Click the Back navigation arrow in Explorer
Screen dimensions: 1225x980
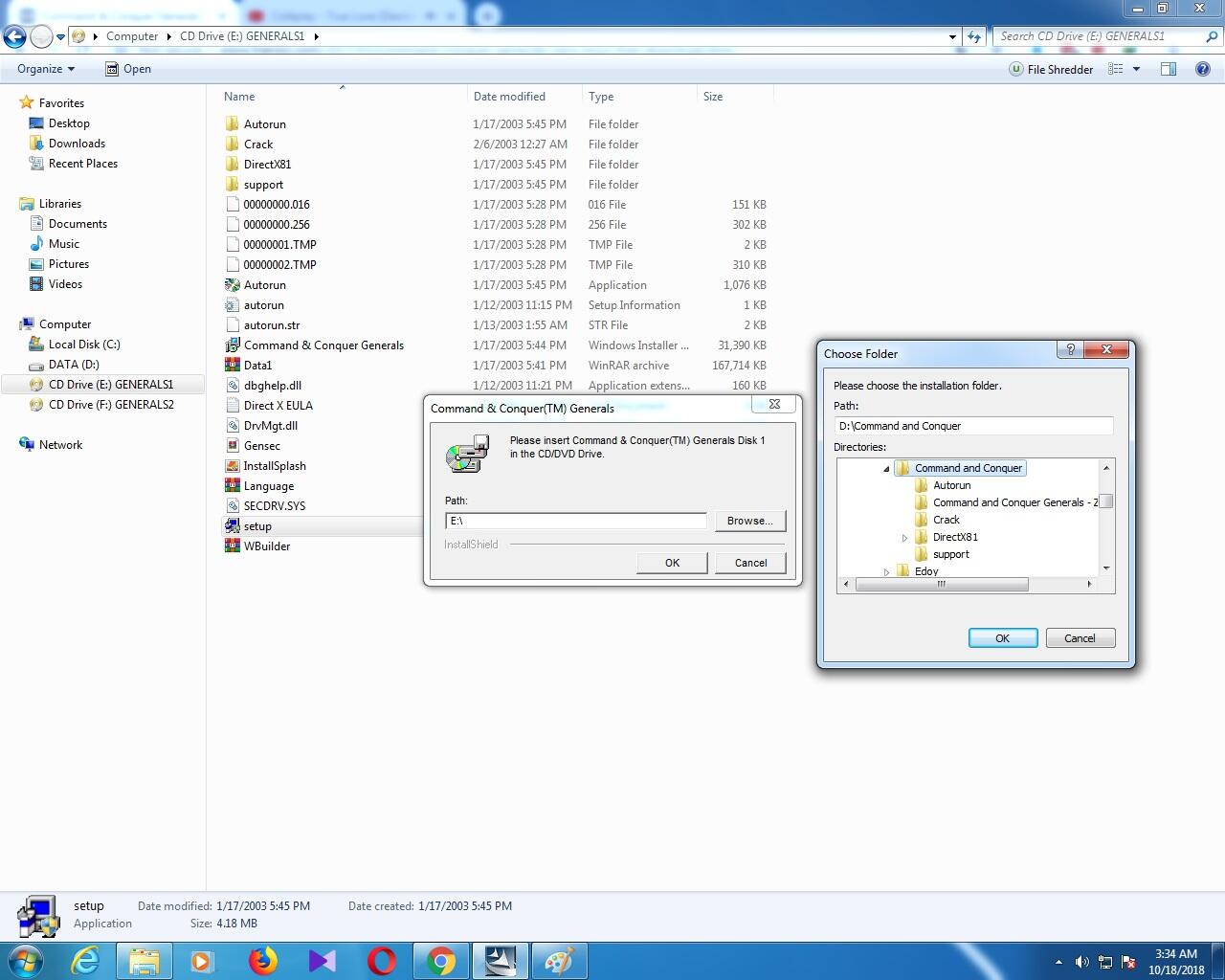(x=14, y=37)
